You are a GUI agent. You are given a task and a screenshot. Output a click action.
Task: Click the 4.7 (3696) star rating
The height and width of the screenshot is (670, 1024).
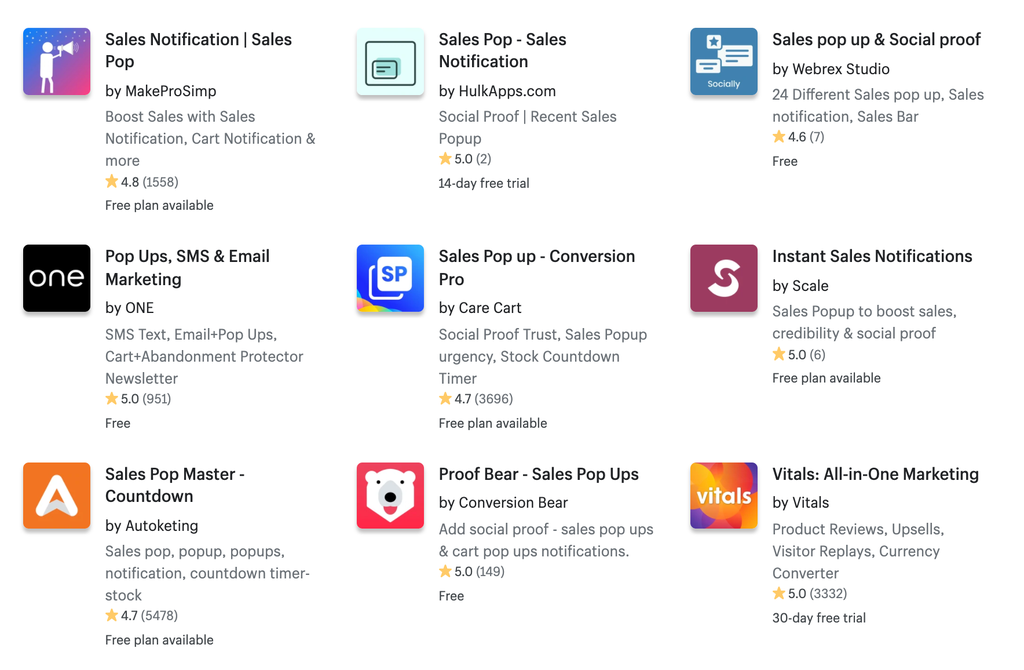coord(476,399)
